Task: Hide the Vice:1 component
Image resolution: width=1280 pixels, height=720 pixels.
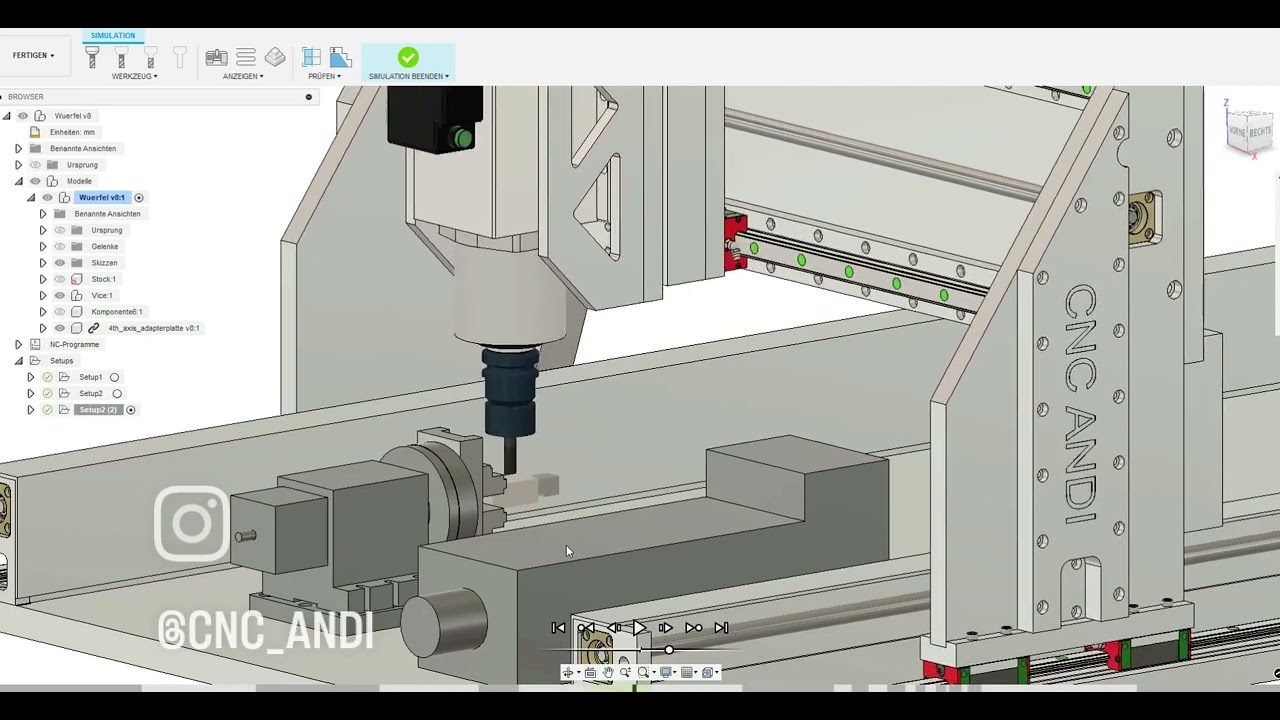Action: pos(60,295)
